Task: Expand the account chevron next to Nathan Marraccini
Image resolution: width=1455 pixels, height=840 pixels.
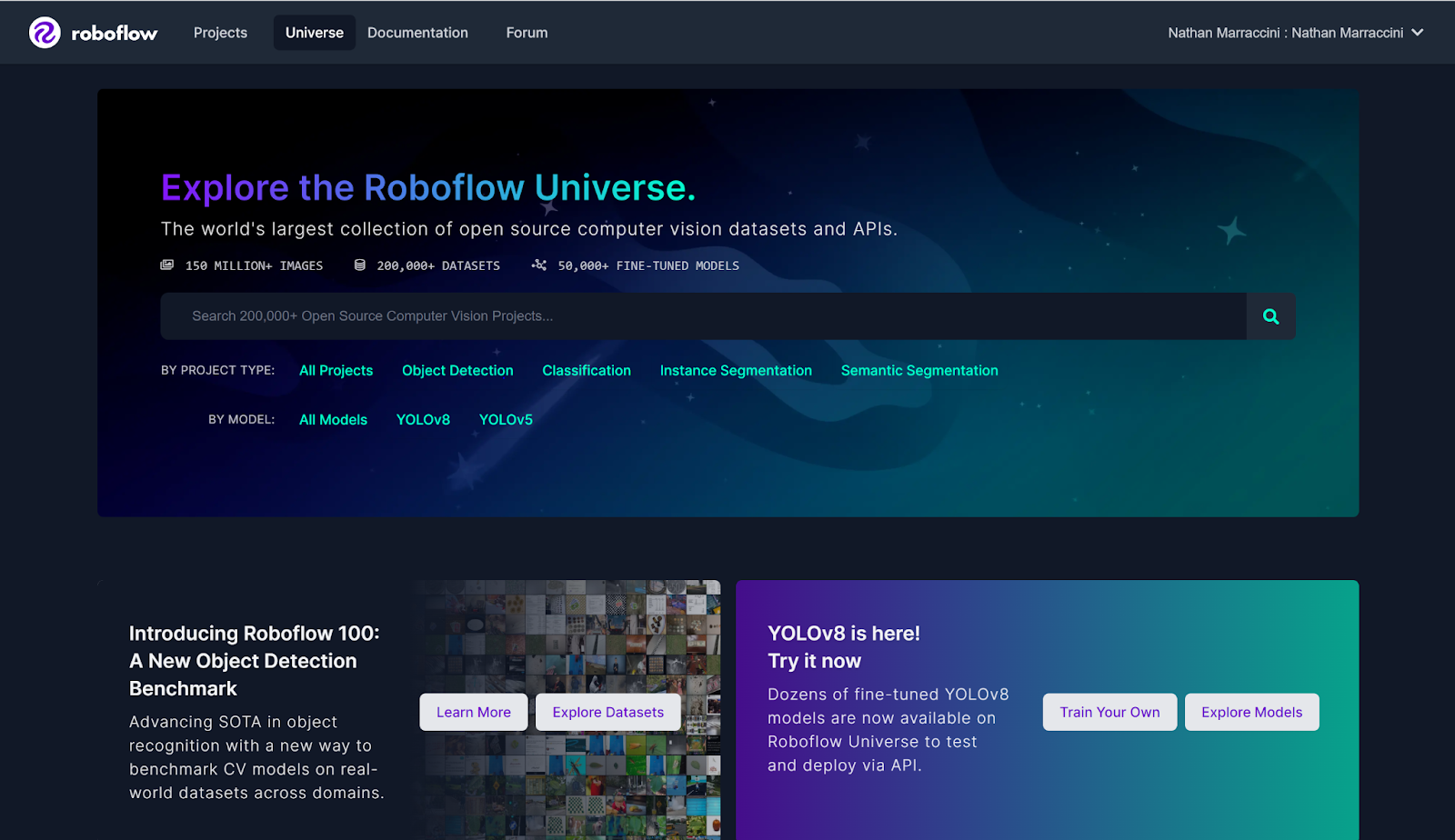Action: 1418,33
